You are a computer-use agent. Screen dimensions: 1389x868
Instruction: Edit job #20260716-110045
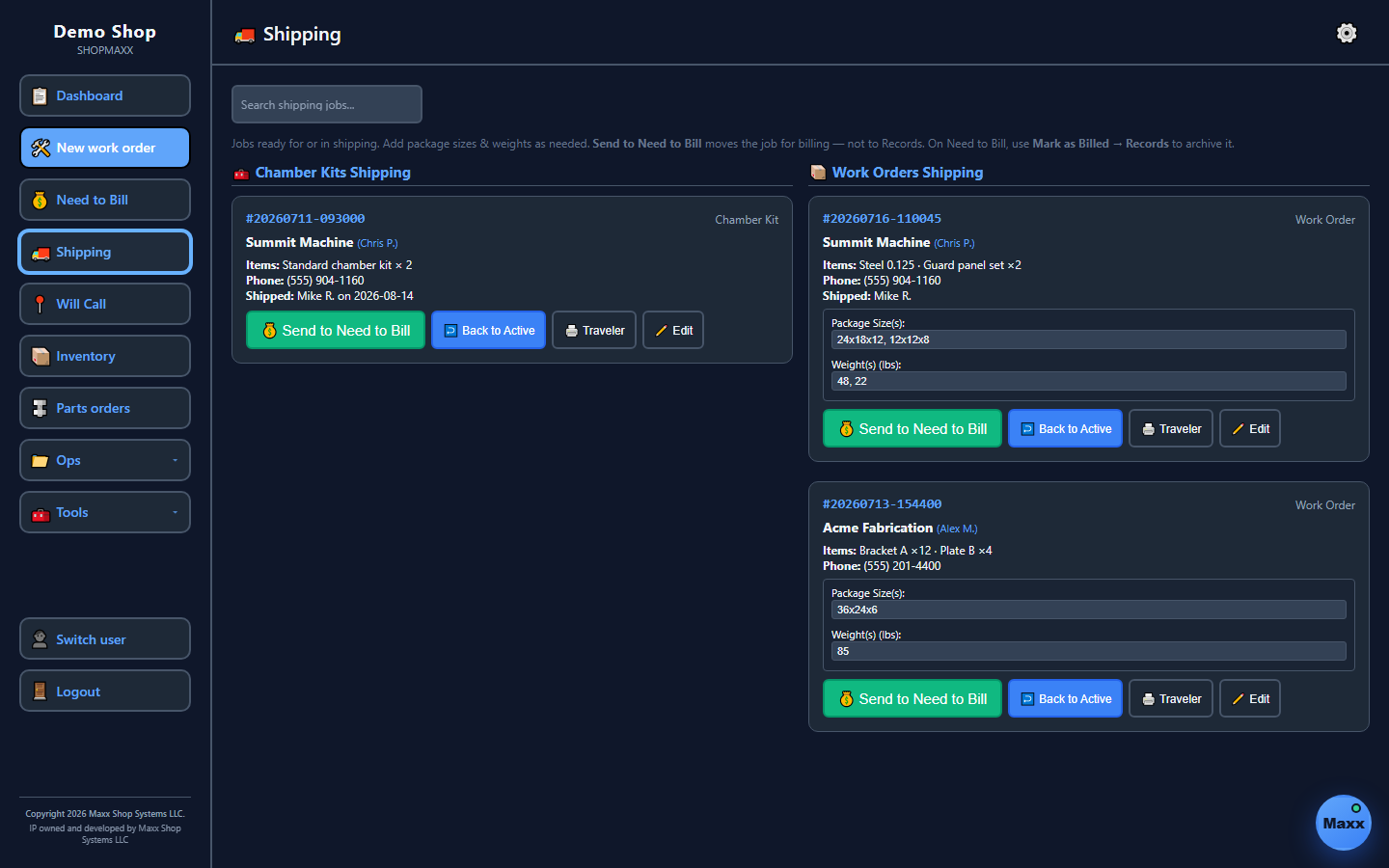pyautogui.click(x=1250, y=428)
